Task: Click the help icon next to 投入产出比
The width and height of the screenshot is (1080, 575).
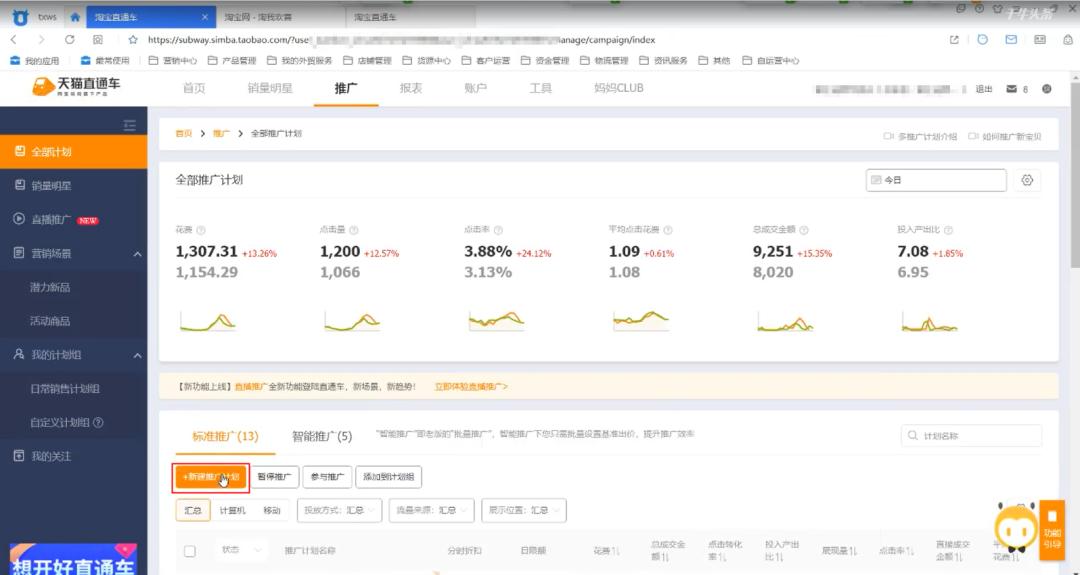Action: 948,230
